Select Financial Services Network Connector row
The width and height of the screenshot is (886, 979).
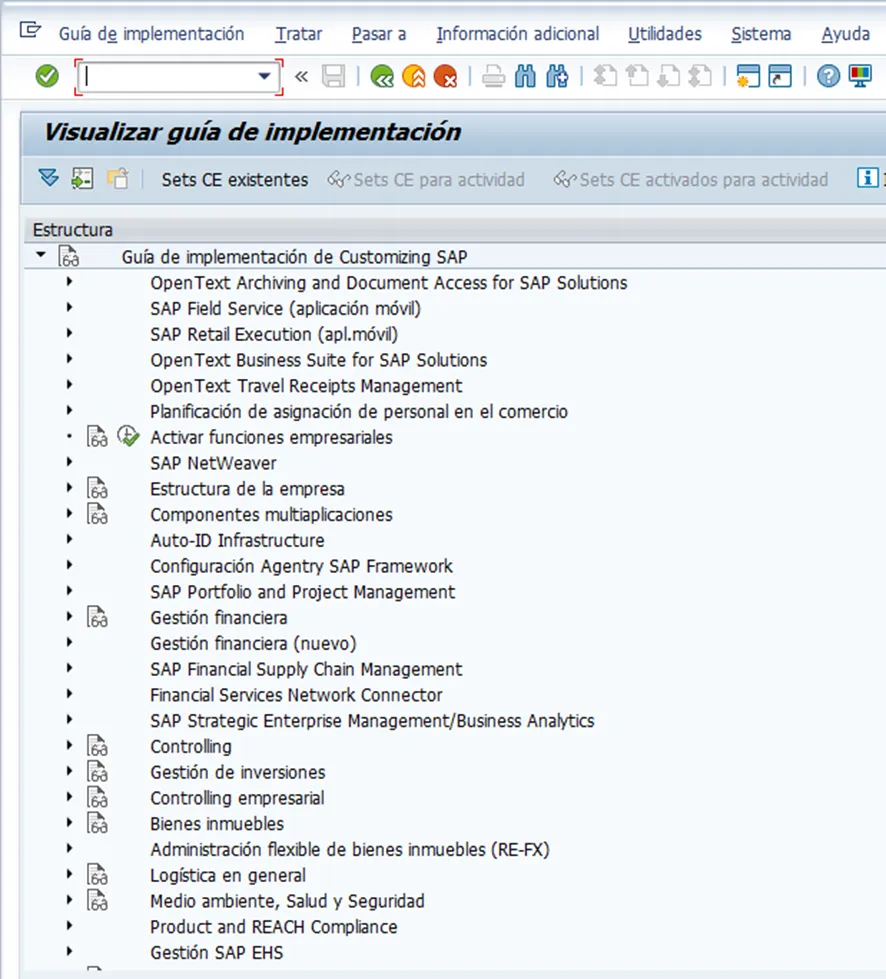click(x=296, y=694)
